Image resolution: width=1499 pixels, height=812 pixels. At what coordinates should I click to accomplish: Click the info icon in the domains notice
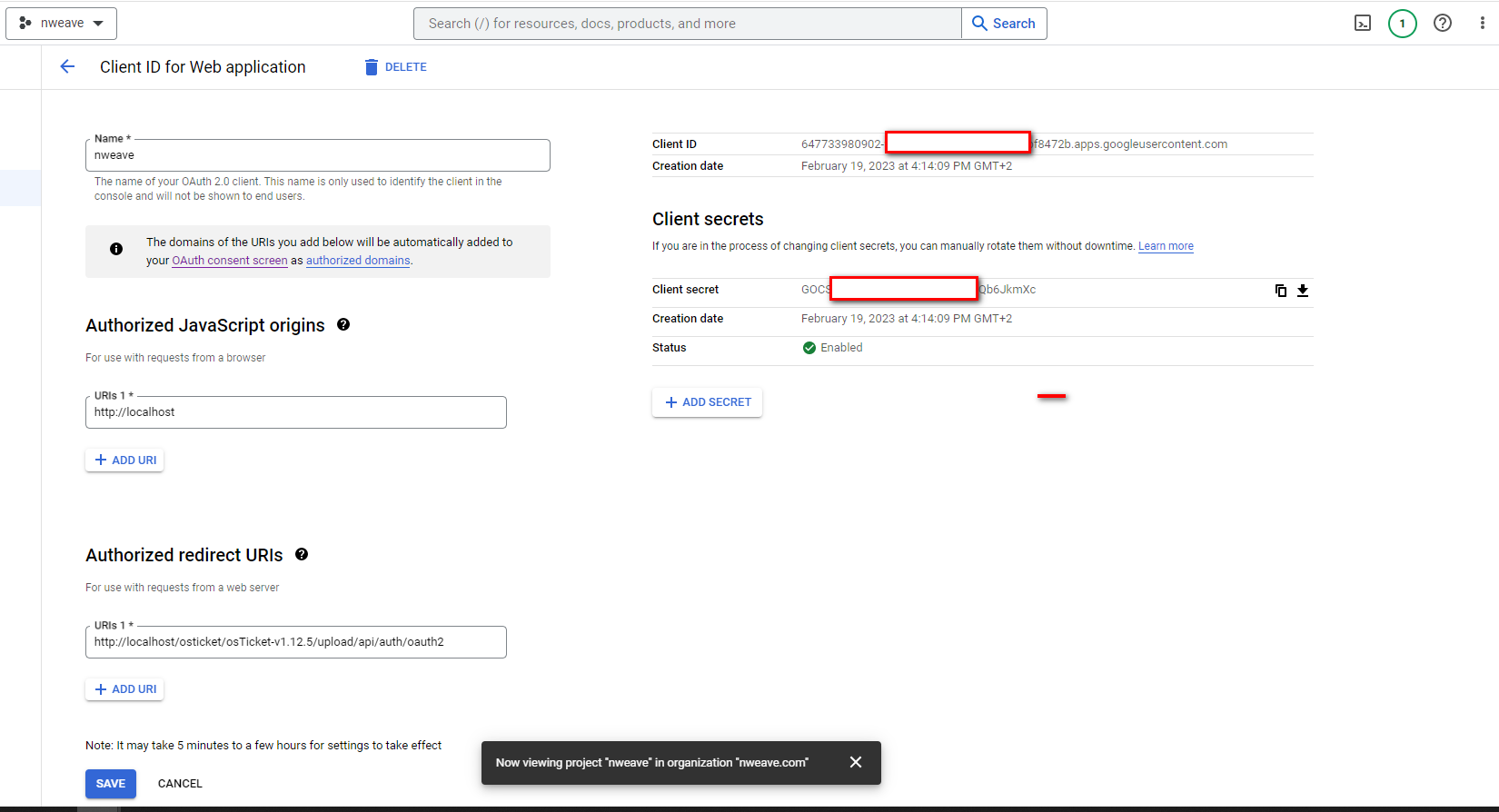coord(116,249)
